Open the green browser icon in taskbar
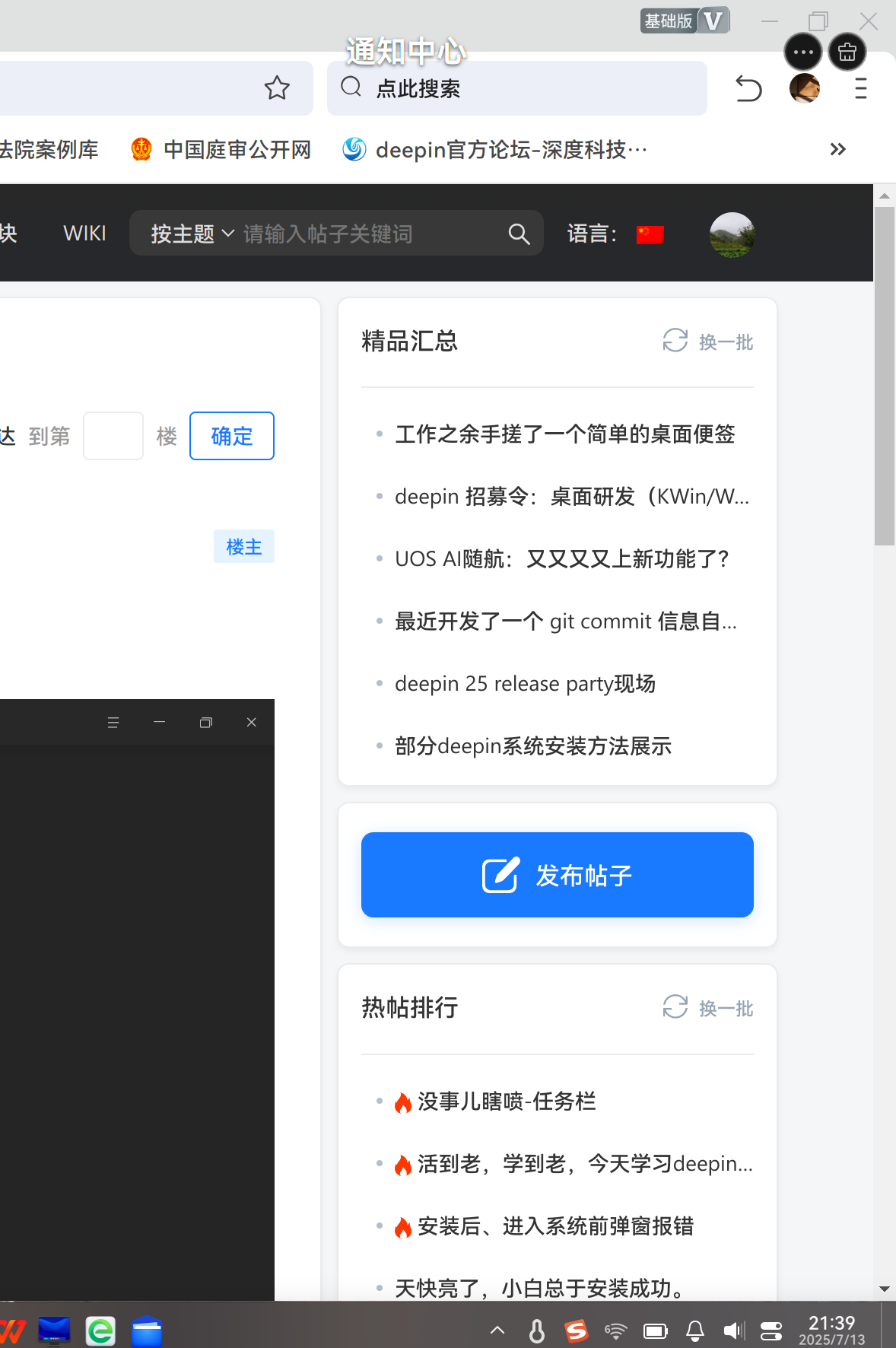Screen dimensions: 896x1348 coord(100,1331)
